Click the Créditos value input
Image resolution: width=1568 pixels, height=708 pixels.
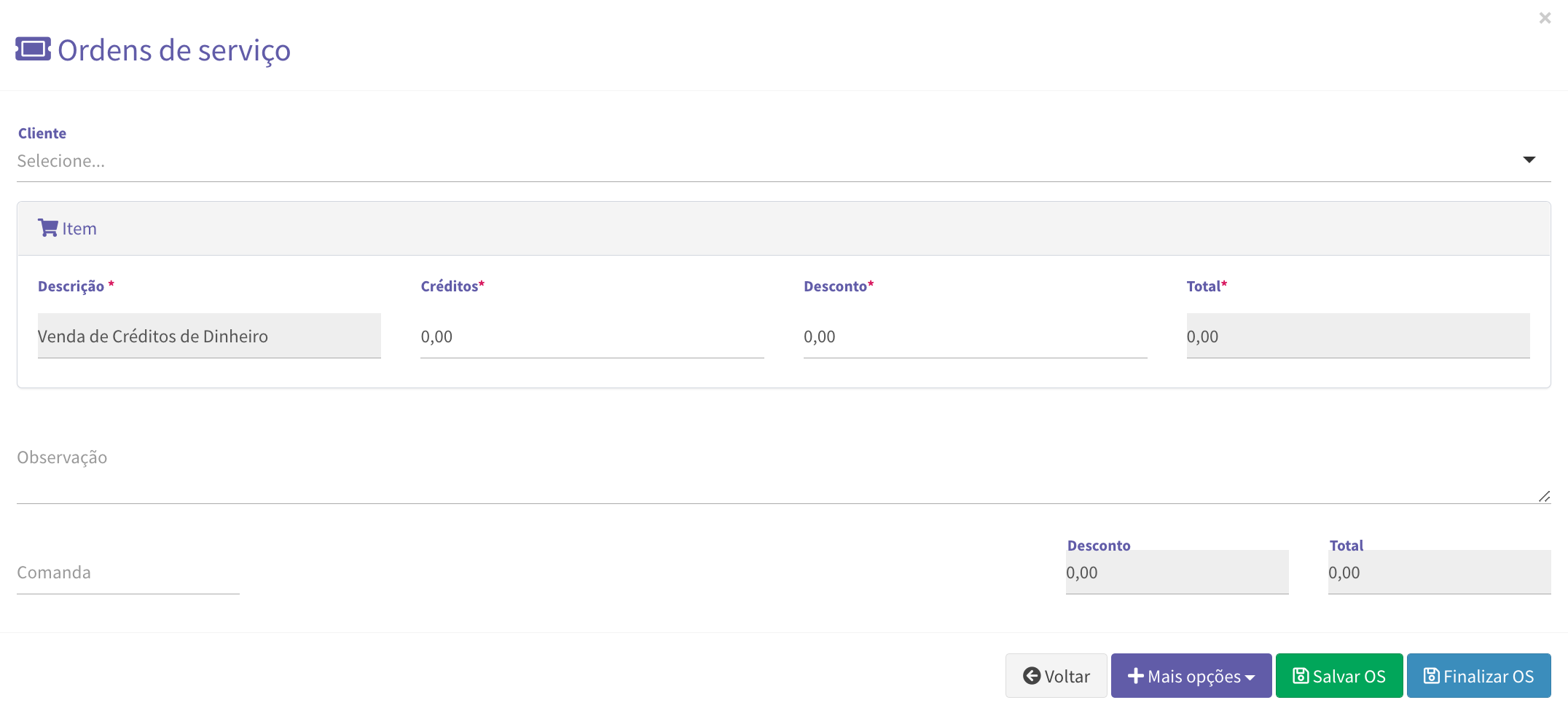click(592, 336)
